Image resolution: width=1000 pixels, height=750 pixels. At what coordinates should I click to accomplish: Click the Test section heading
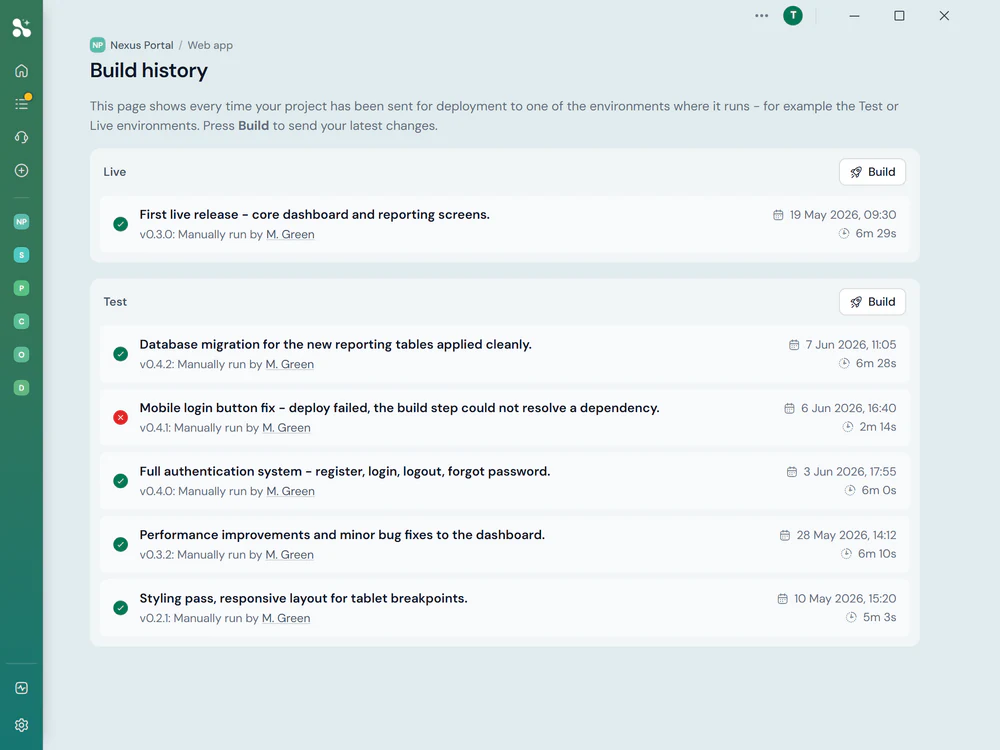[115, 302]
